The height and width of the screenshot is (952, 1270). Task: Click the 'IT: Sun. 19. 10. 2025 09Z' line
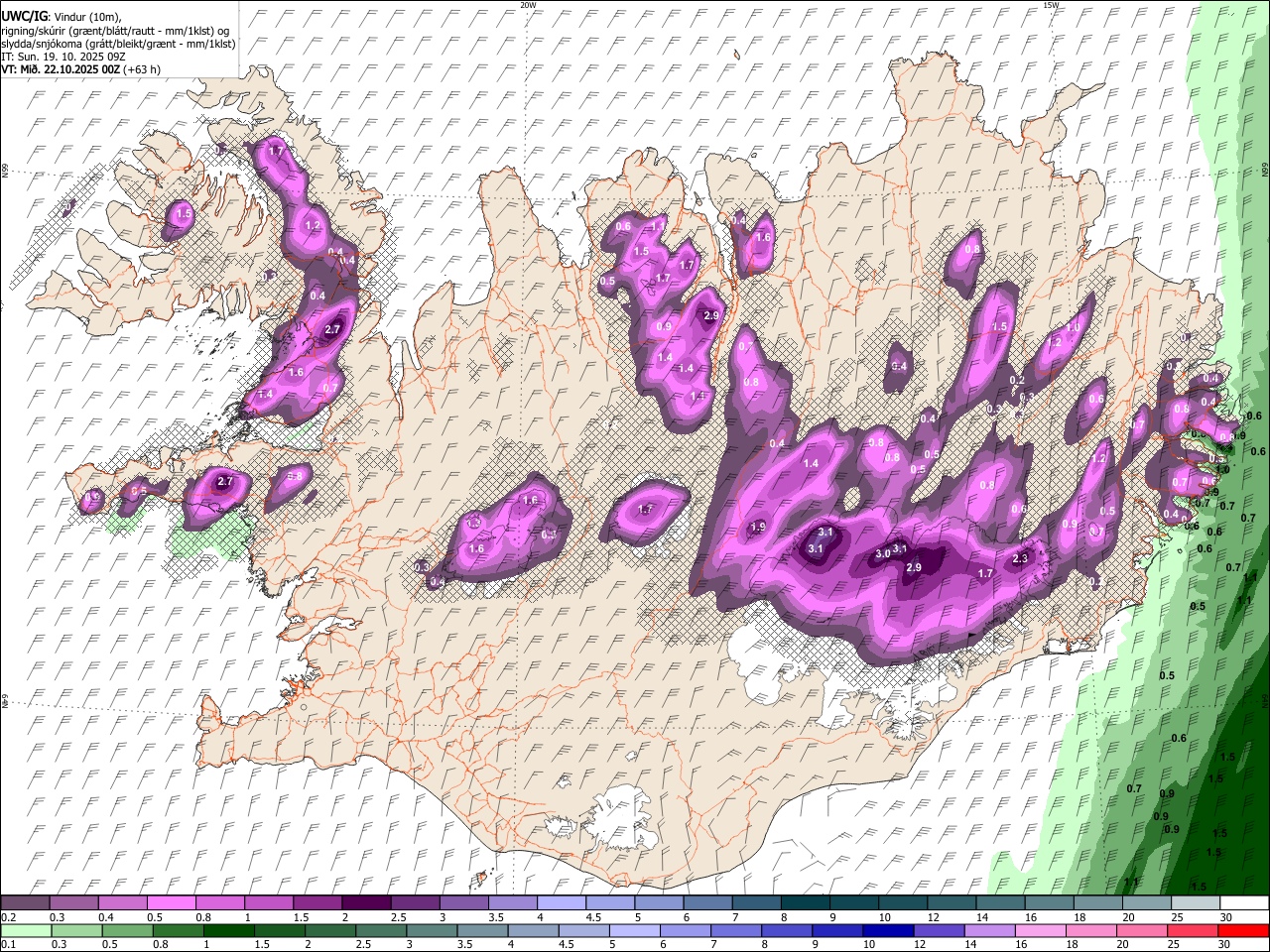(x=63, y=57)
